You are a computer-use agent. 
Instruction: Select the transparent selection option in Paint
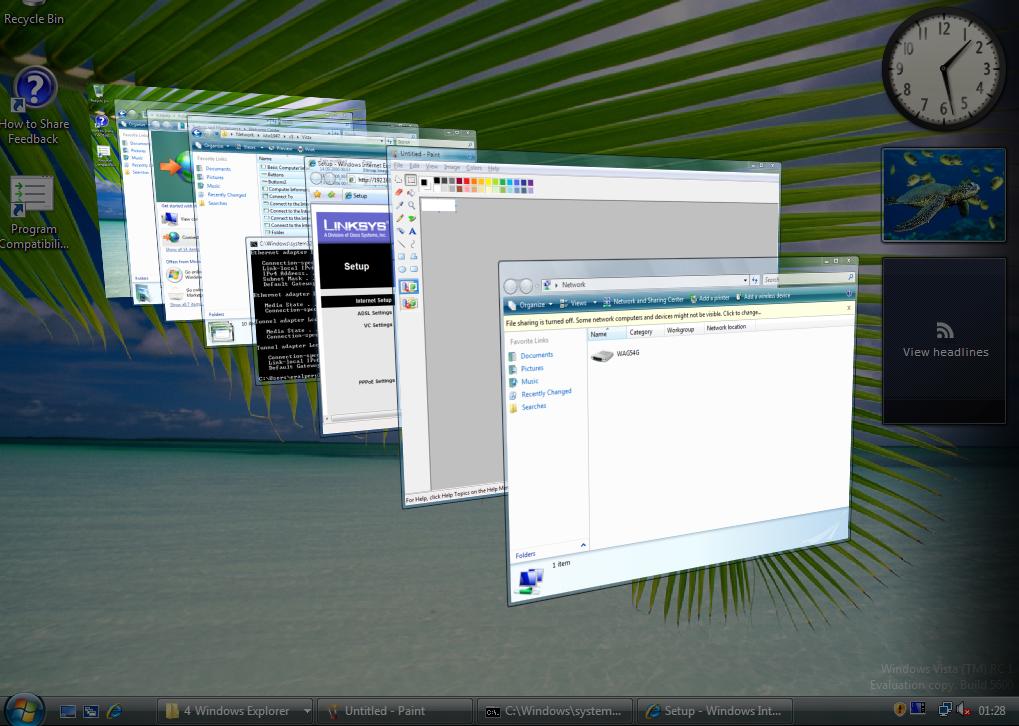[409, 302]
